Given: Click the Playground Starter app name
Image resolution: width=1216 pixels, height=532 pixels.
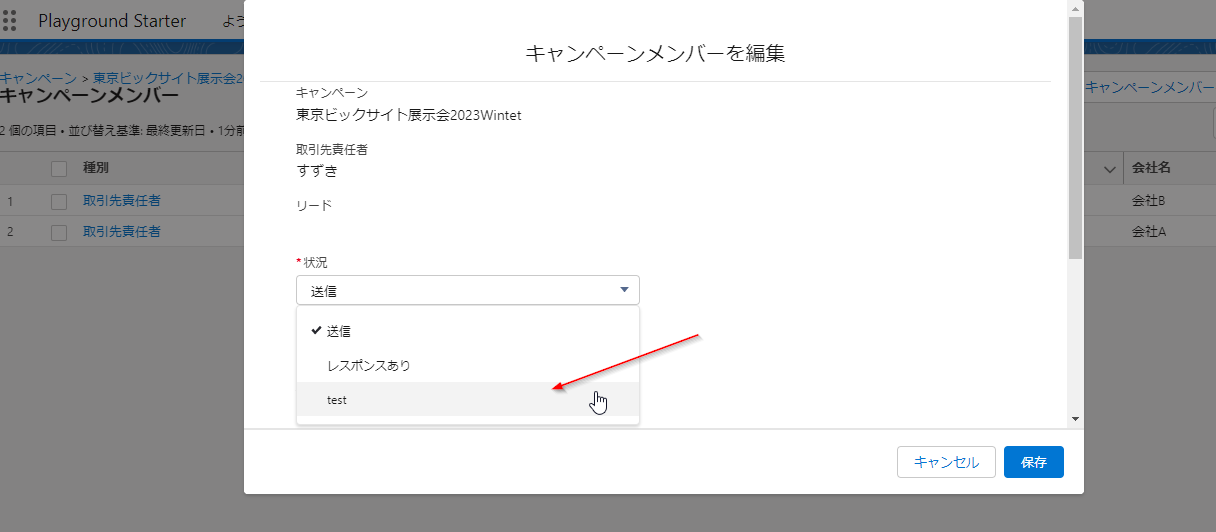Looking at the screenshot, I should (112, 21).
